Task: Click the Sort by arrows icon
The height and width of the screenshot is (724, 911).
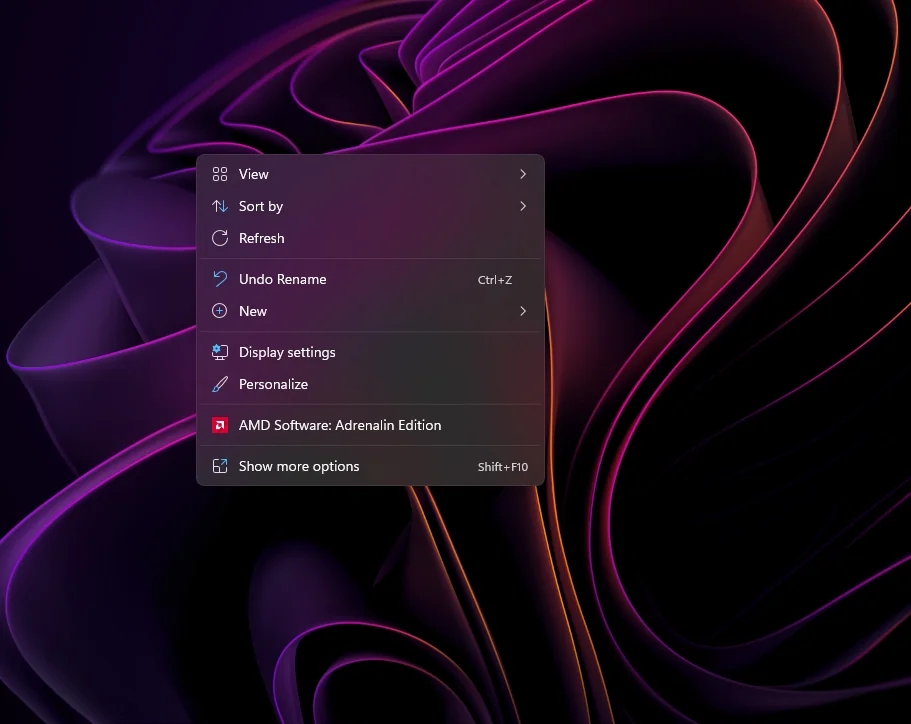Action: (x=220, y=206)
